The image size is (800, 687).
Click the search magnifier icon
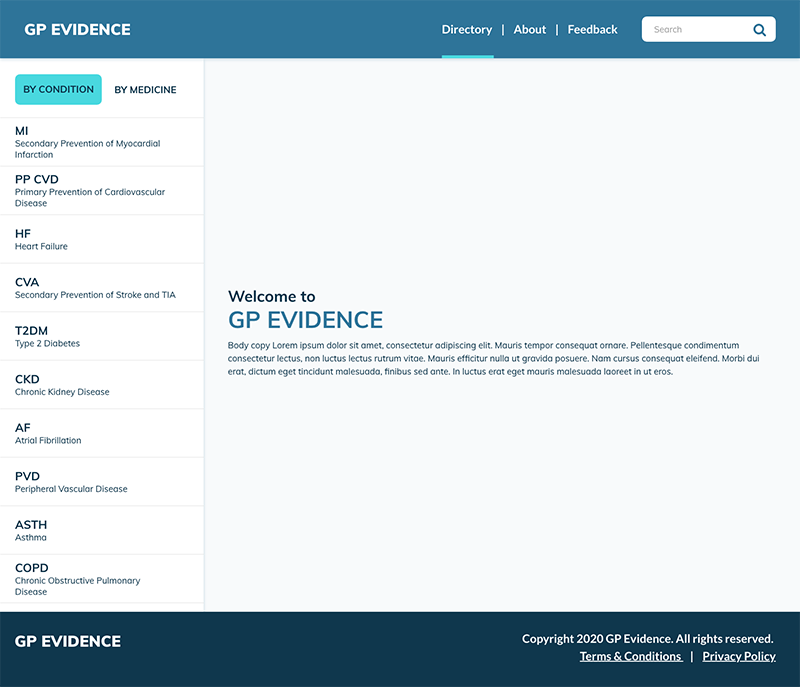[759, 30]
